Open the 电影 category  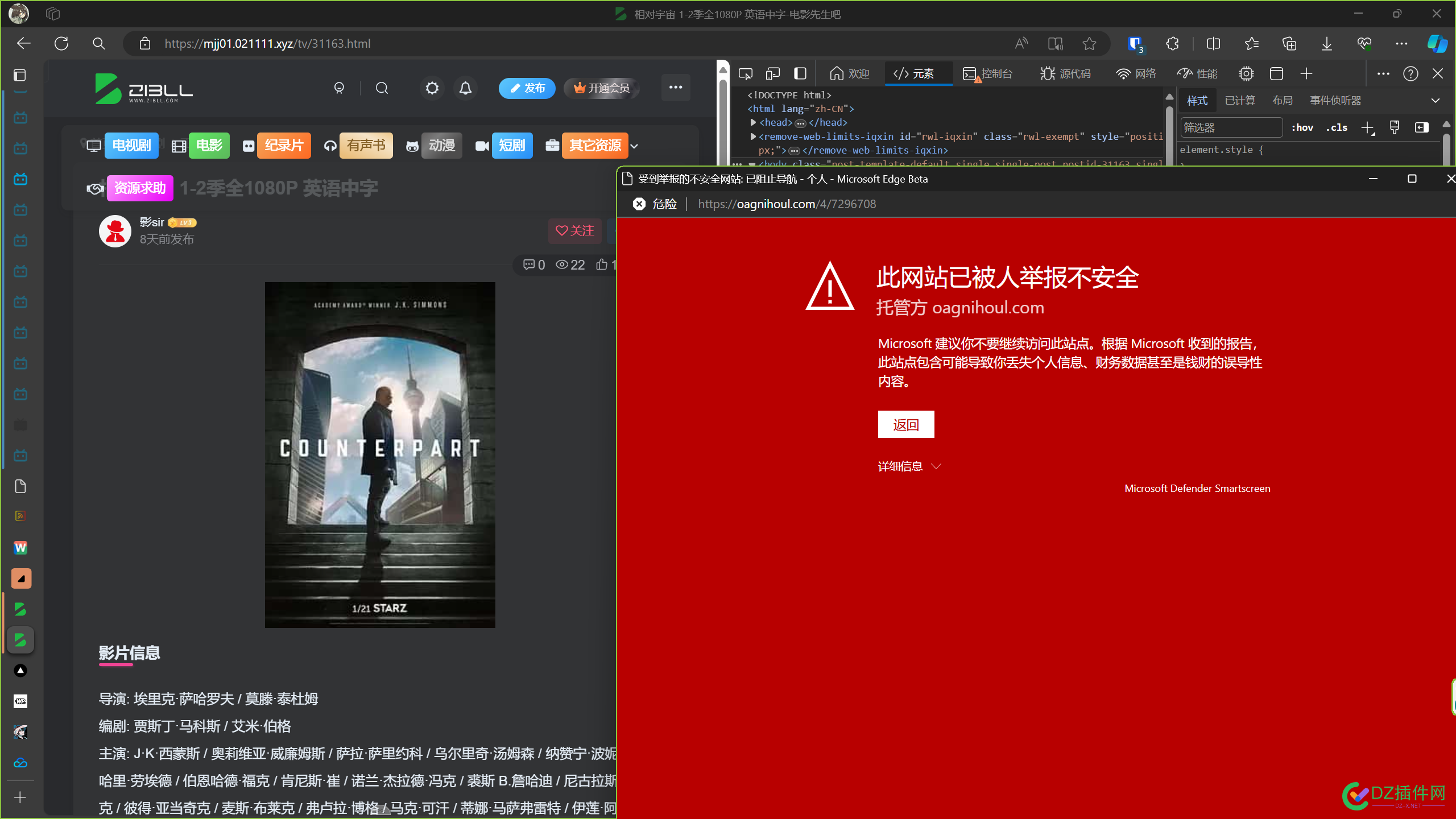[209, 146]
